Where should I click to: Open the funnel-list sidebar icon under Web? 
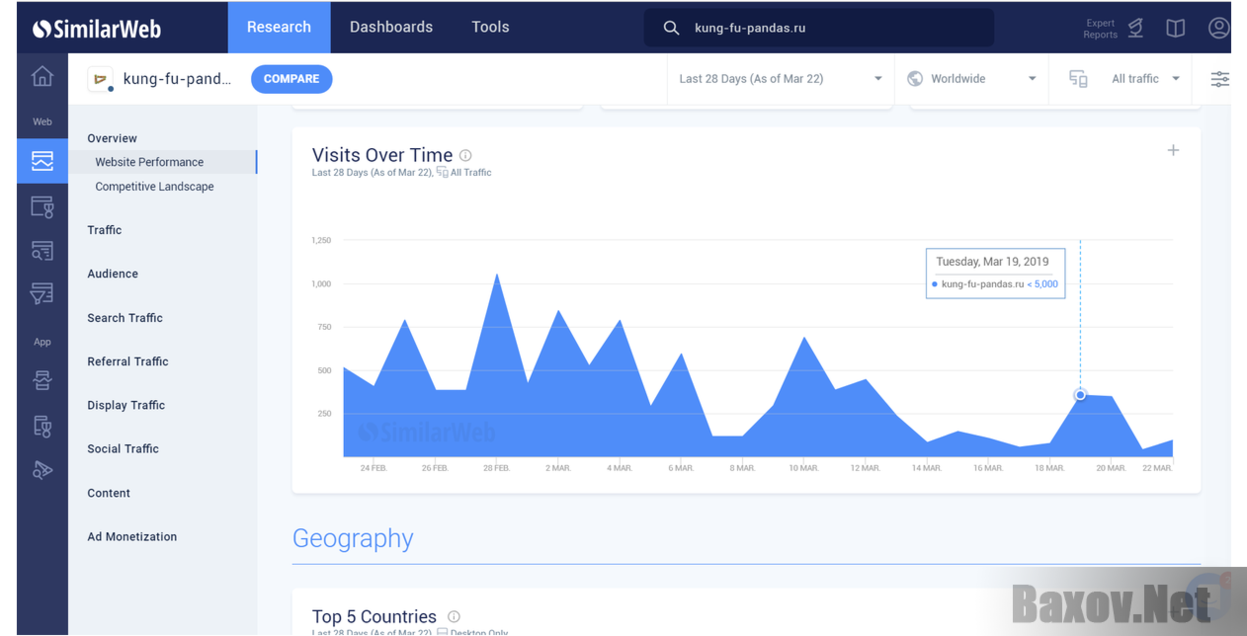(42, 293)
